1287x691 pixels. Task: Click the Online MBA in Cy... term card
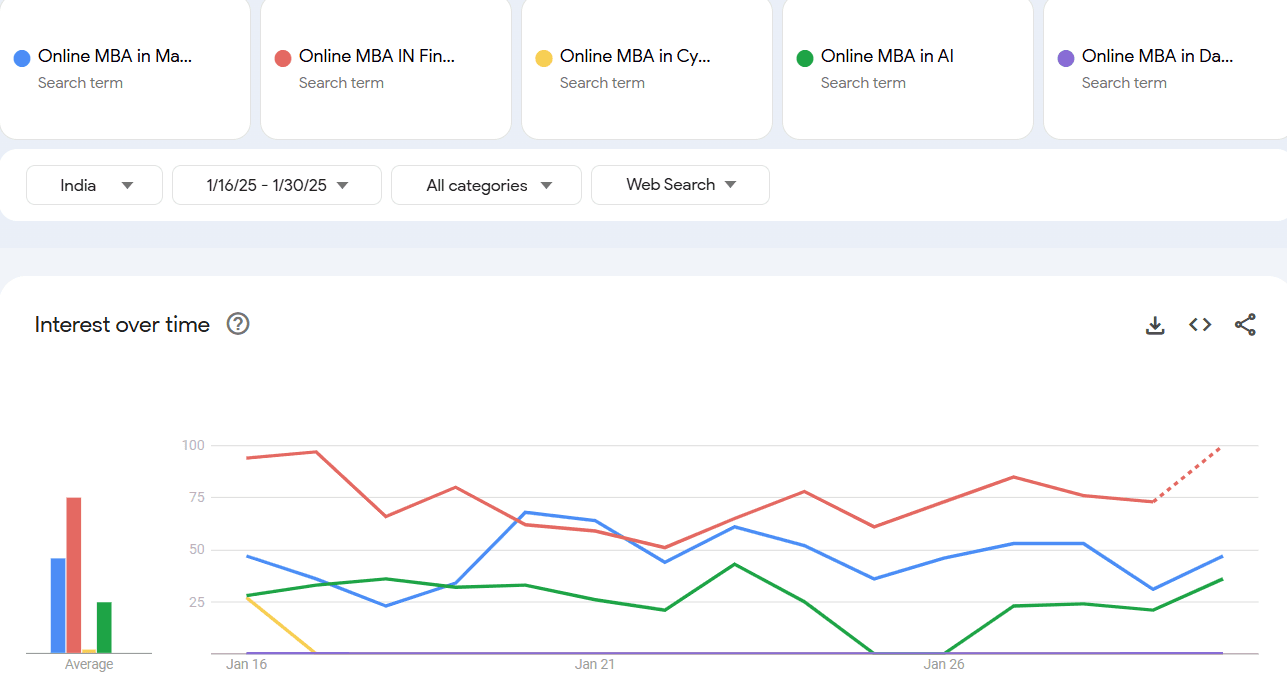pos(635,57)
